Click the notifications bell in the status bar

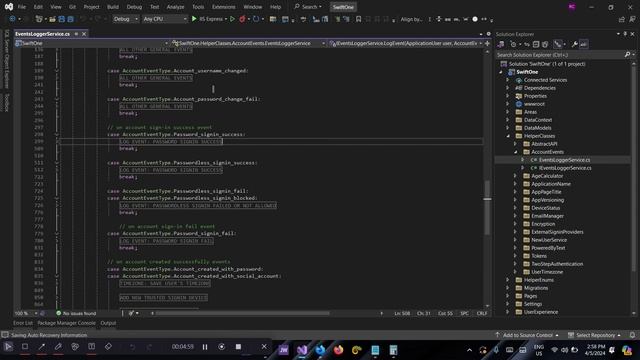(632, 335)
